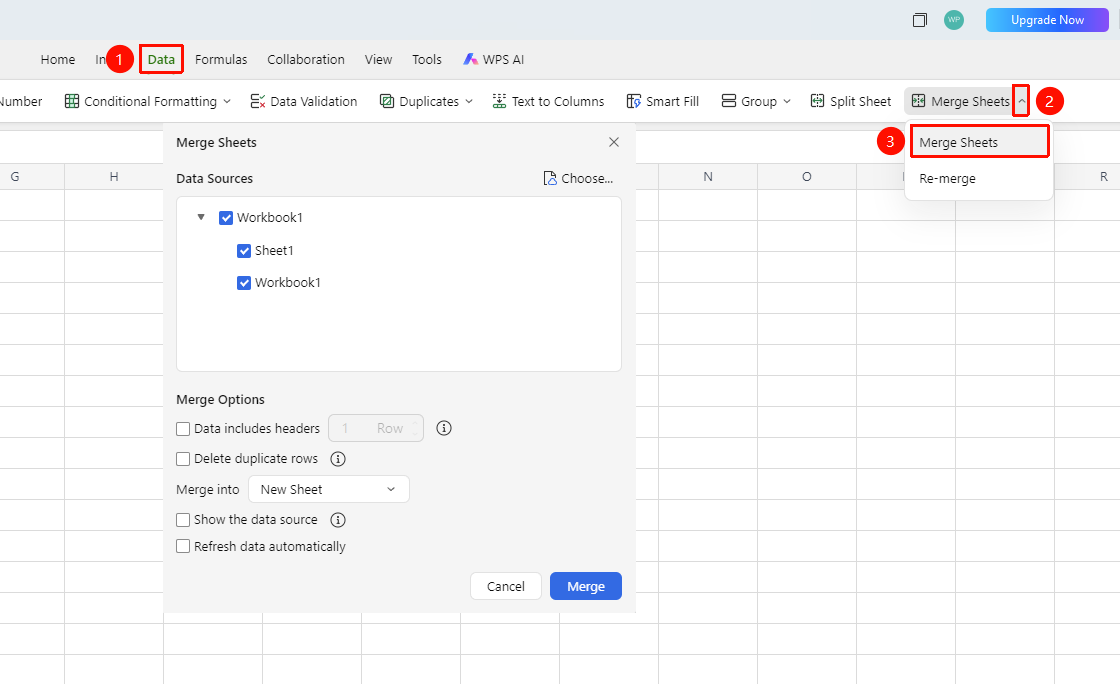Click the restore window icon beside avatar
Image resolution: width=1120 pixels, height=684 pixels.
tap(919, 20)
